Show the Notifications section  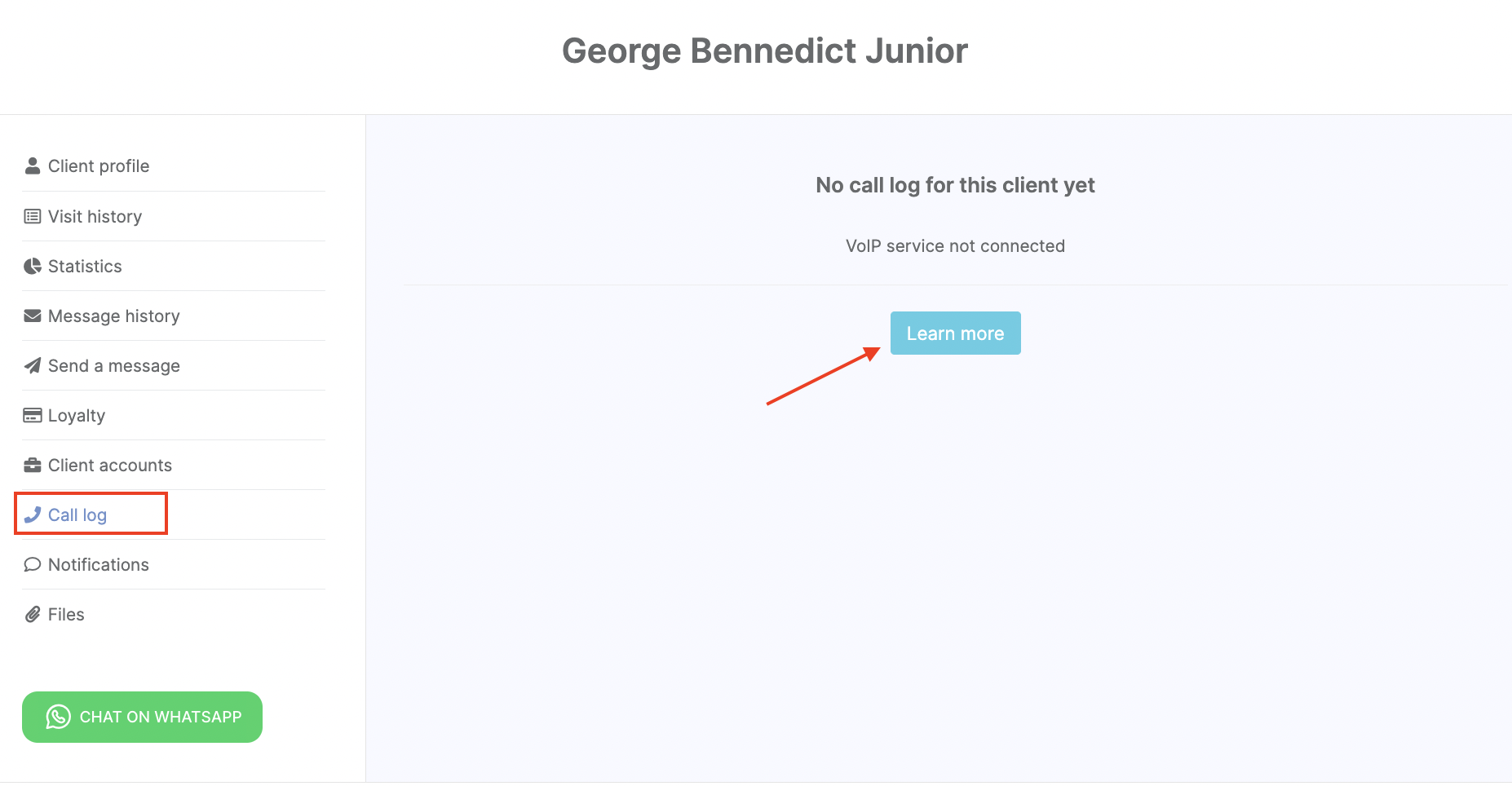pyautogui.click(x=99, y=565)
